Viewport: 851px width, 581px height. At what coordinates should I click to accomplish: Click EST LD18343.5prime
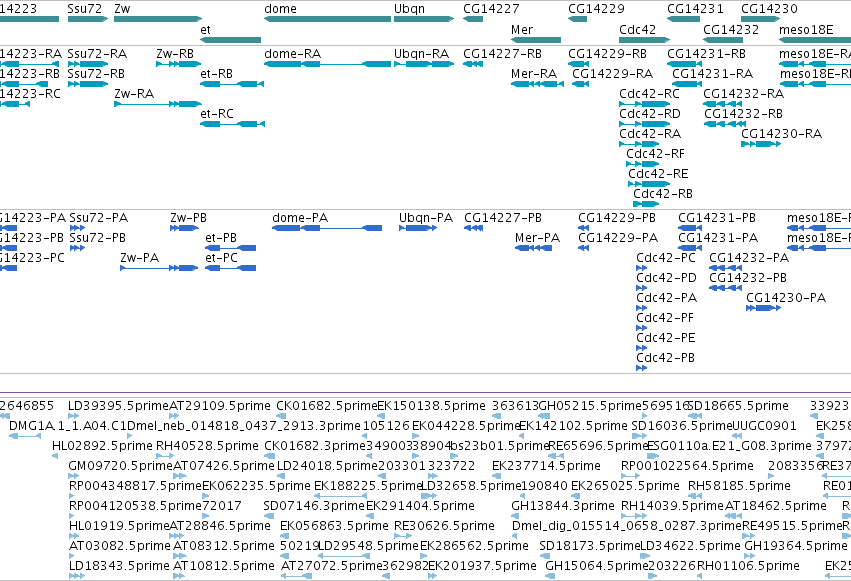[x=119, y=566]
